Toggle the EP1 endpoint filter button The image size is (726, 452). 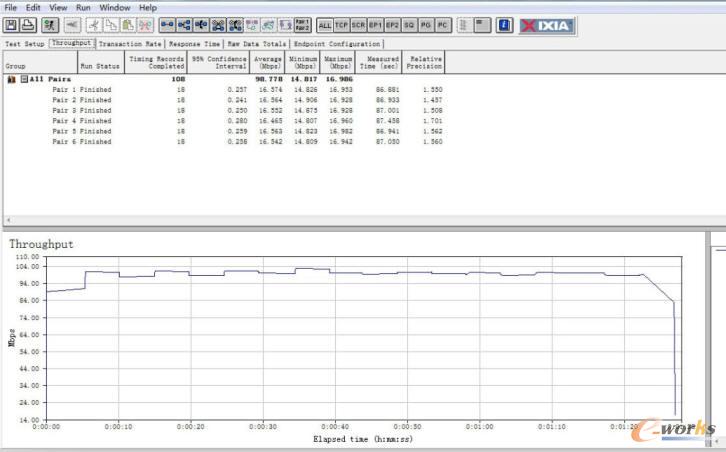(375, 24)
